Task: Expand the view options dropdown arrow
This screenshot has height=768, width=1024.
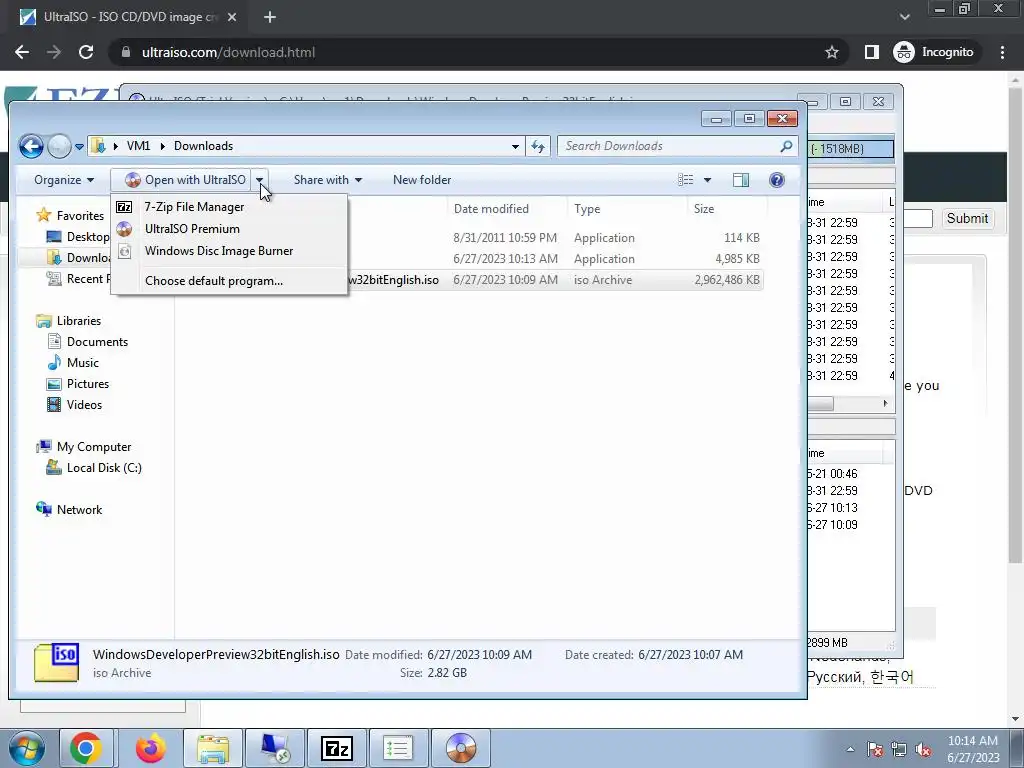Action: click(x=707, y=180)
